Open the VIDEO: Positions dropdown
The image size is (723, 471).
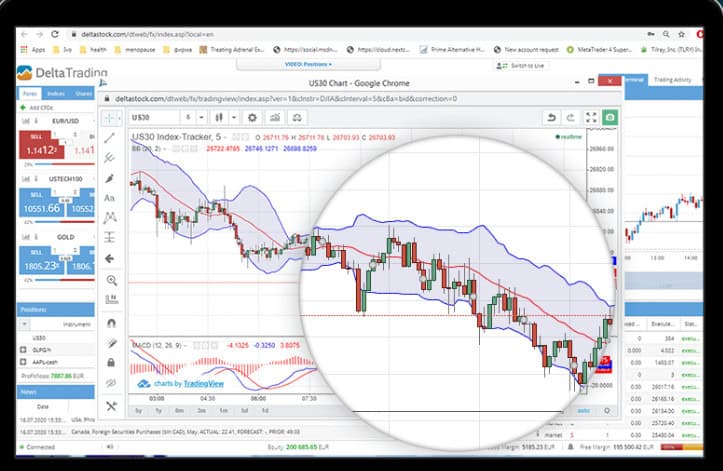click(x=308, y=64)
